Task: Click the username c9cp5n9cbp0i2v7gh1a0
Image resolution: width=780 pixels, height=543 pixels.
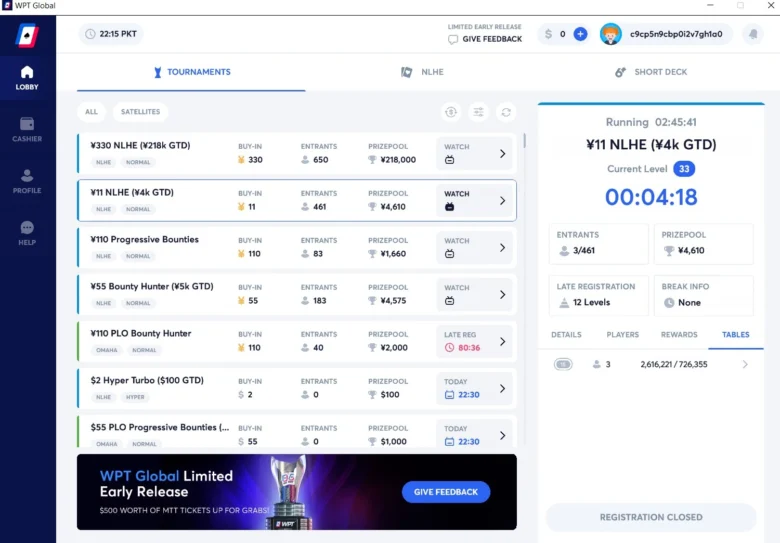Action: [676, 34]
